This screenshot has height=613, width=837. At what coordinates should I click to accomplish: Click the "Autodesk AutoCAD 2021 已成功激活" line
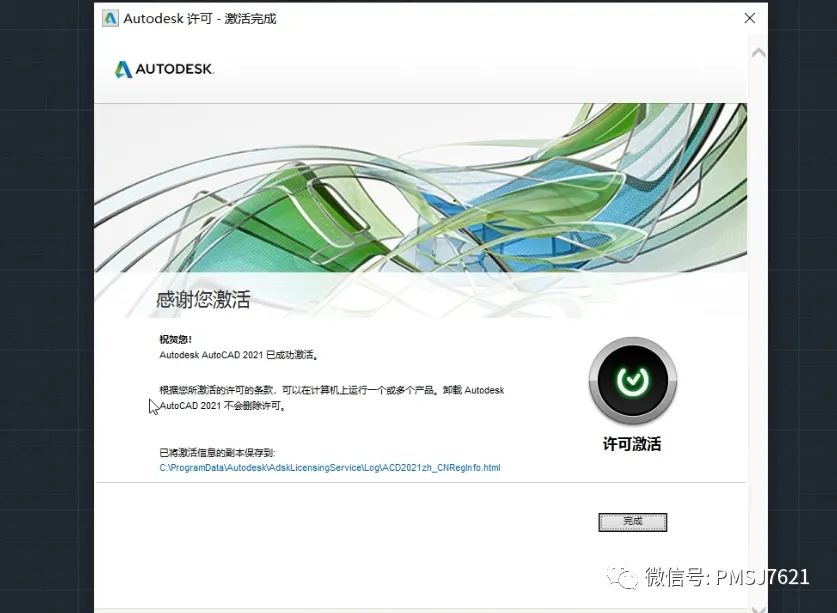tap(239, 355)
